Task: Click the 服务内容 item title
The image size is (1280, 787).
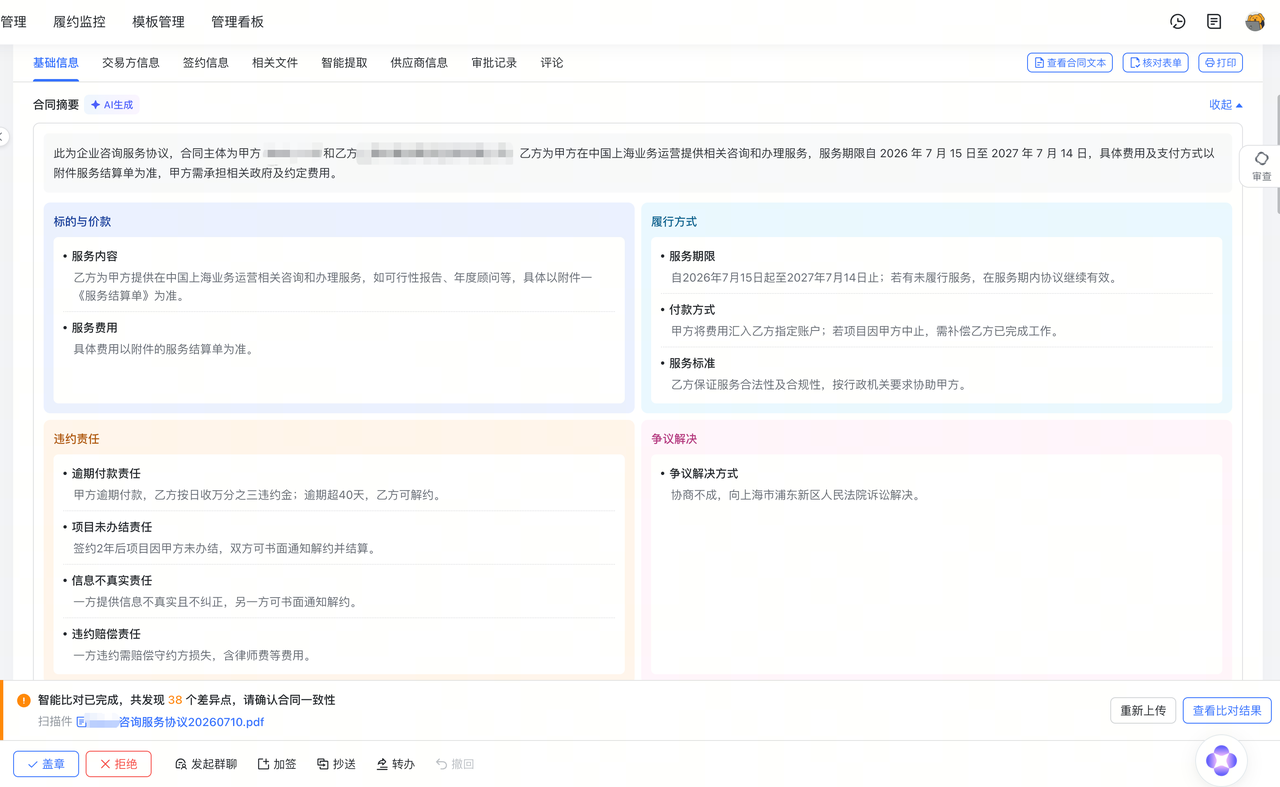Action: click(94, 257)
